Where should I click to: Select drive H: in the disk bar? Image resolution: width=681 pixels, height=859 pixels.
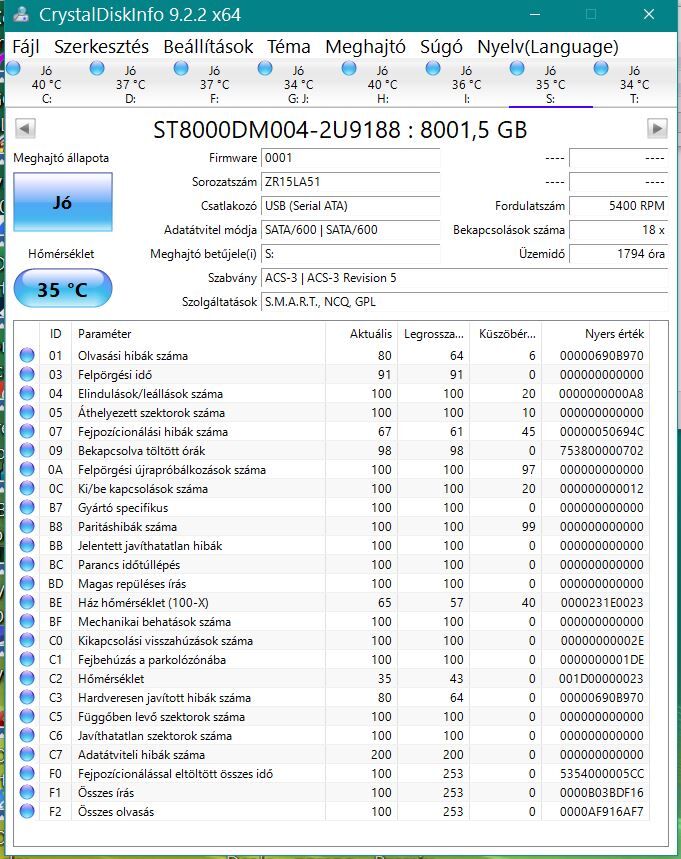(x=382, y=84)
